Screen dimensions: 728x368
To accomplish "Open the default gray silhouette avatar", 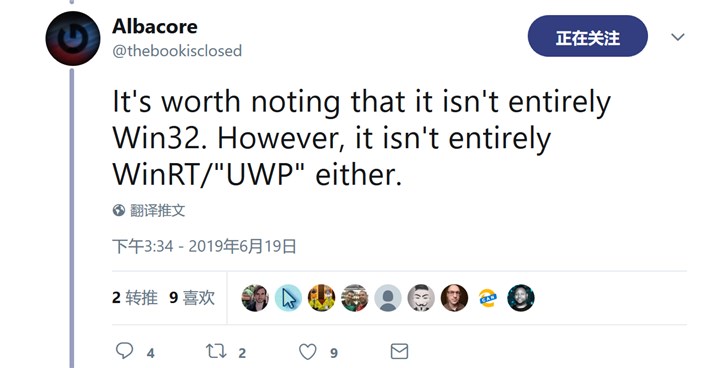I will coord(388,298).
